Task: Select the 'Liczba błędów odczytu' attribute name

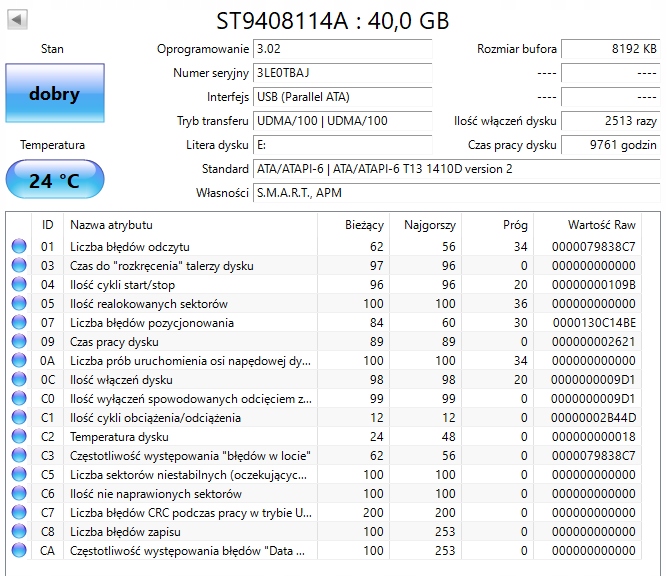Action: pyautogui.click(x=130, y=247)
